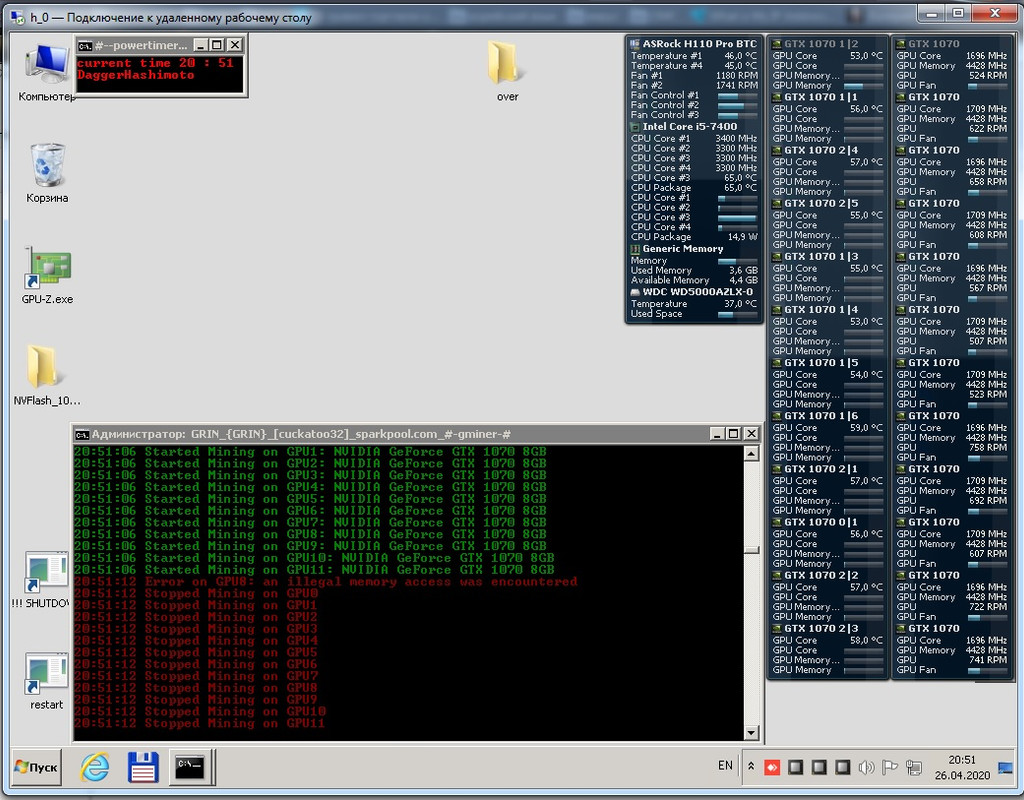Click the red AnyDesk tray icon

tap(773, 767)
